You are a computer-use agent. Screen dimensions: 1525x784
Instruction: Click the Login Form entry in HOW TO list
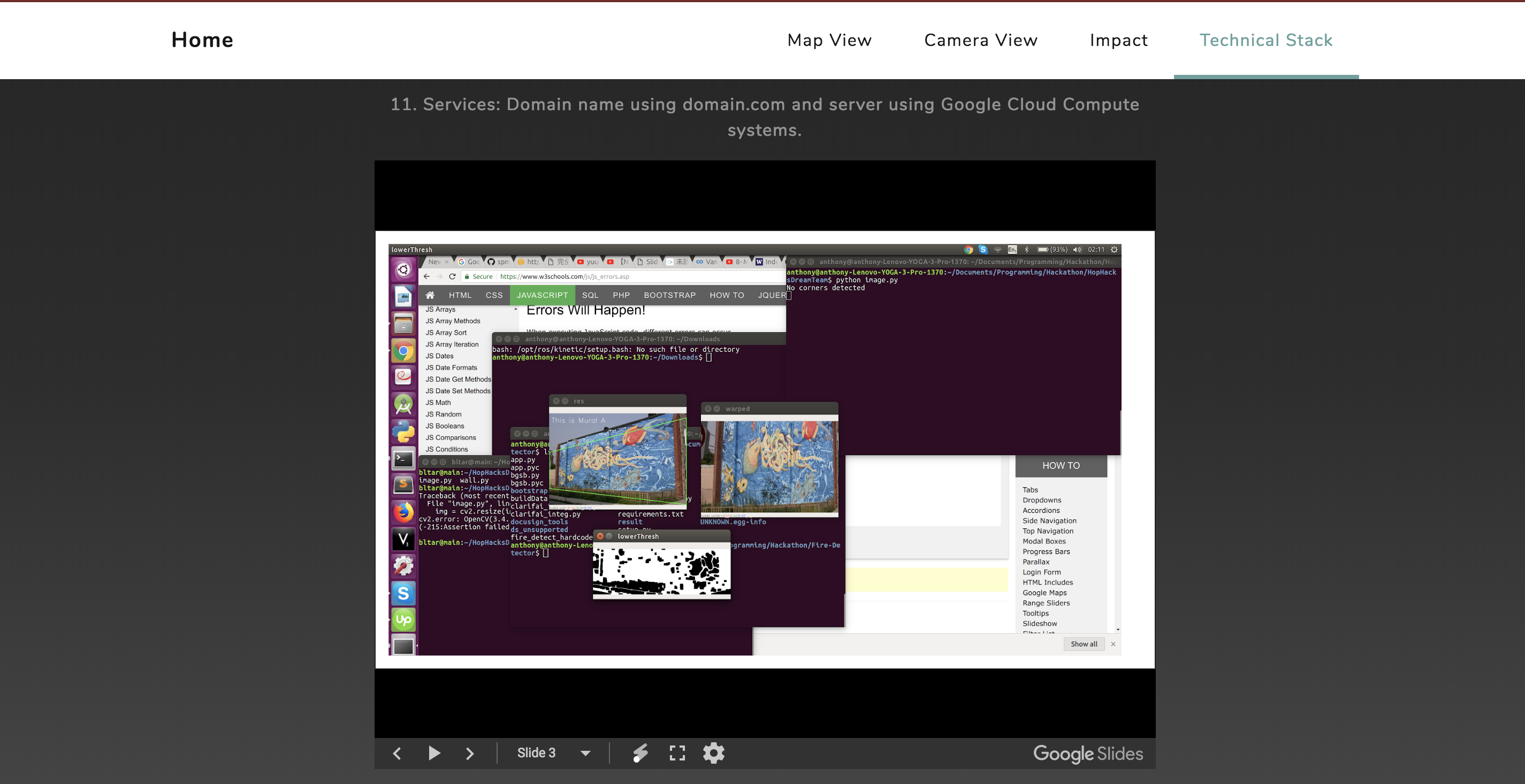pos(1041,572)
